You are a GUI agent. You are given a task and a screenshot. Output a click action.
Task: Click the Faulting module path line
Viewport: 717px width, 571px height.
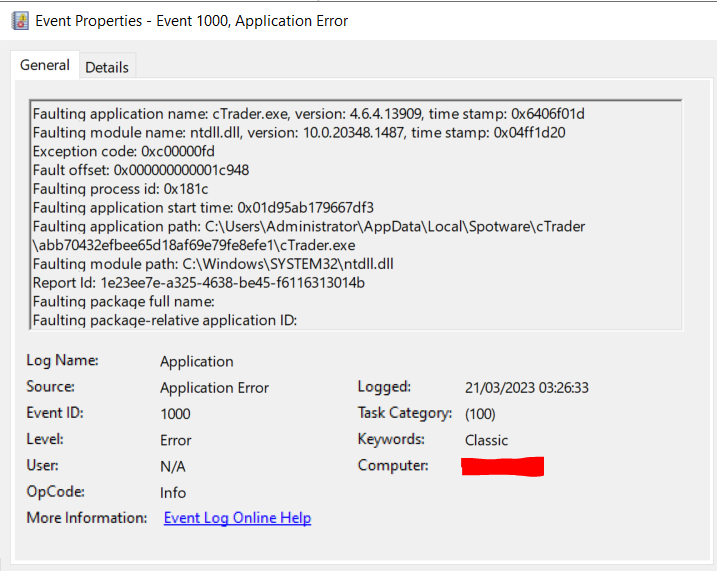(x=213, y=264)
